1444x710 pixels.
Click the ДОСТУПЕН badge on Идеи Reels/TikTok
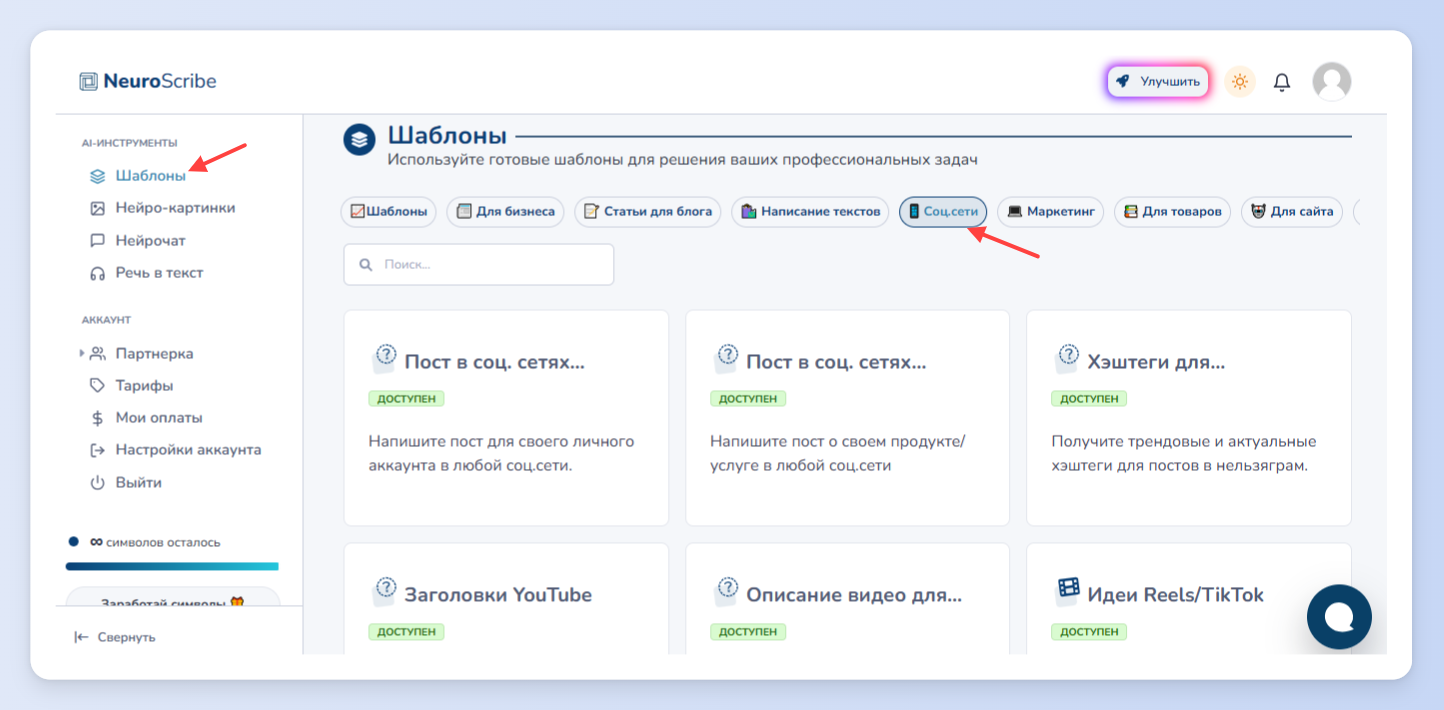click(1089, 632)
